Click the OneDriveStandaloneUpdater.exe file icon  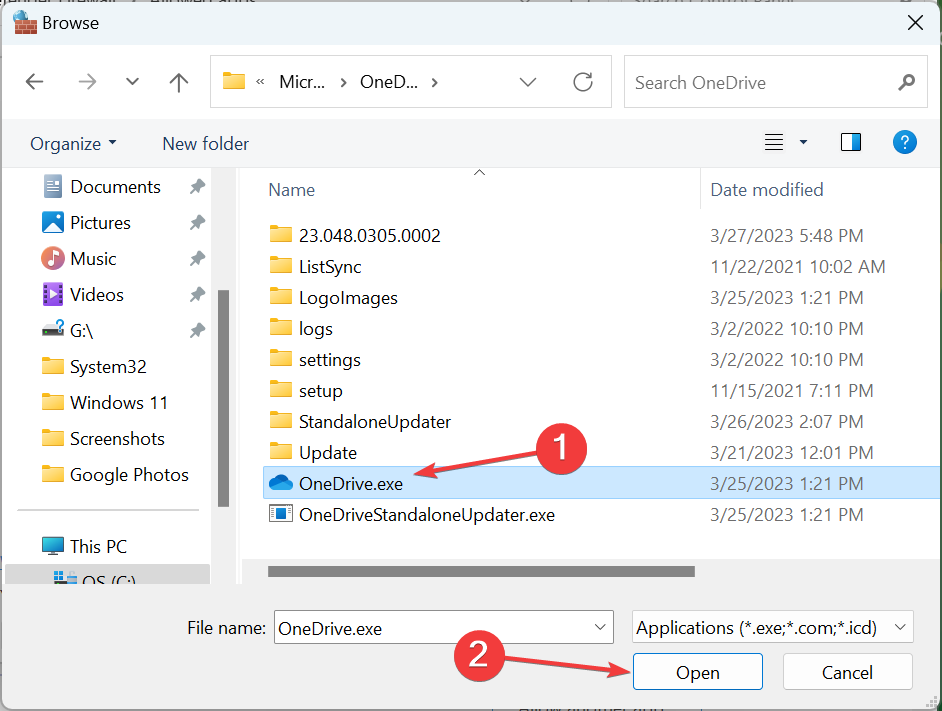pyautogui.click(x=281, y=514)
